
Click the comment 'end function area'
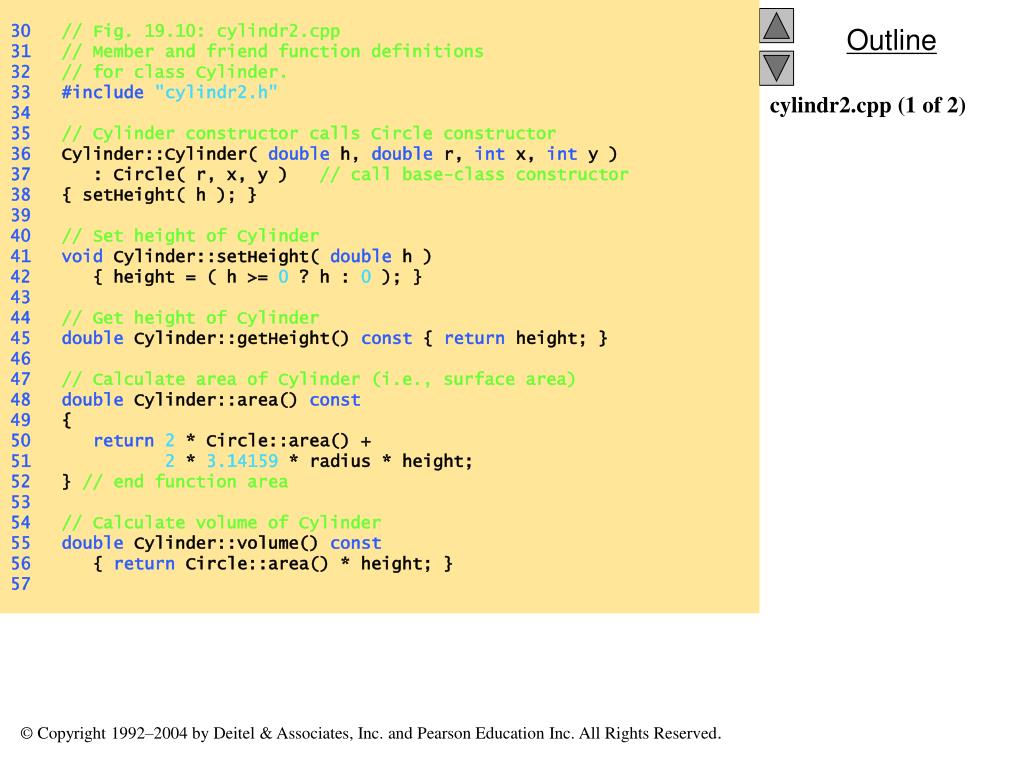(185, 482)
